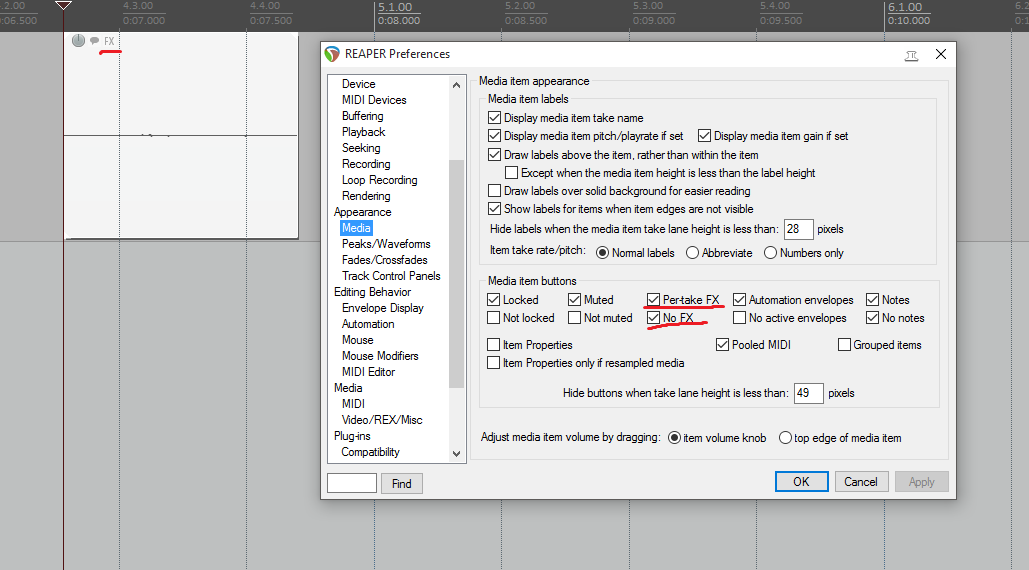Check the Not locked checkbox
Screen dimensions: 1029x570
click(x=494, y=317)
